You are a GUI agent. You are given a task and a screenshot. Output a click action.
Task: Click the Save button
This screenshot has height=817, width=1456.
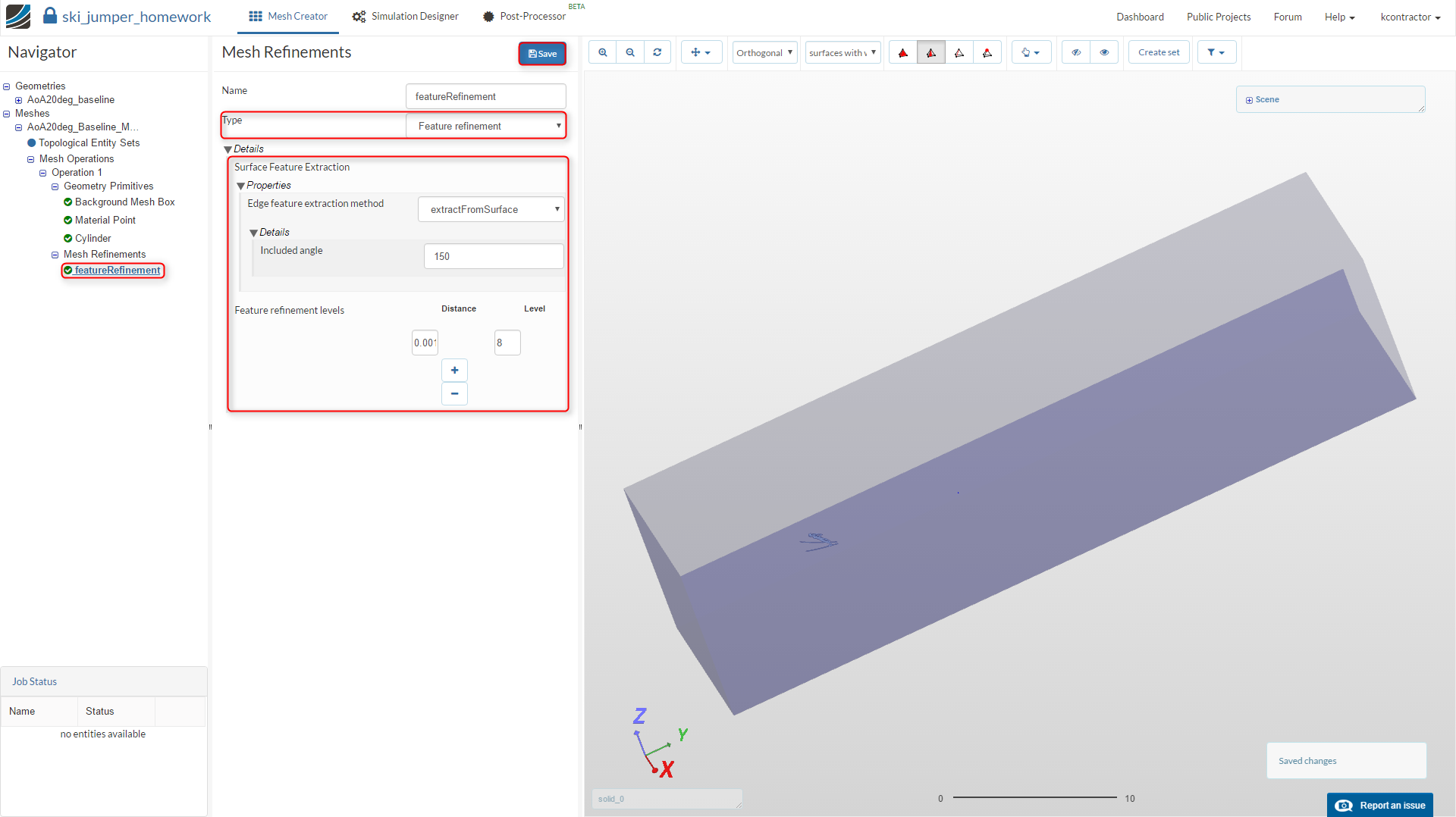tap(542, 54)
